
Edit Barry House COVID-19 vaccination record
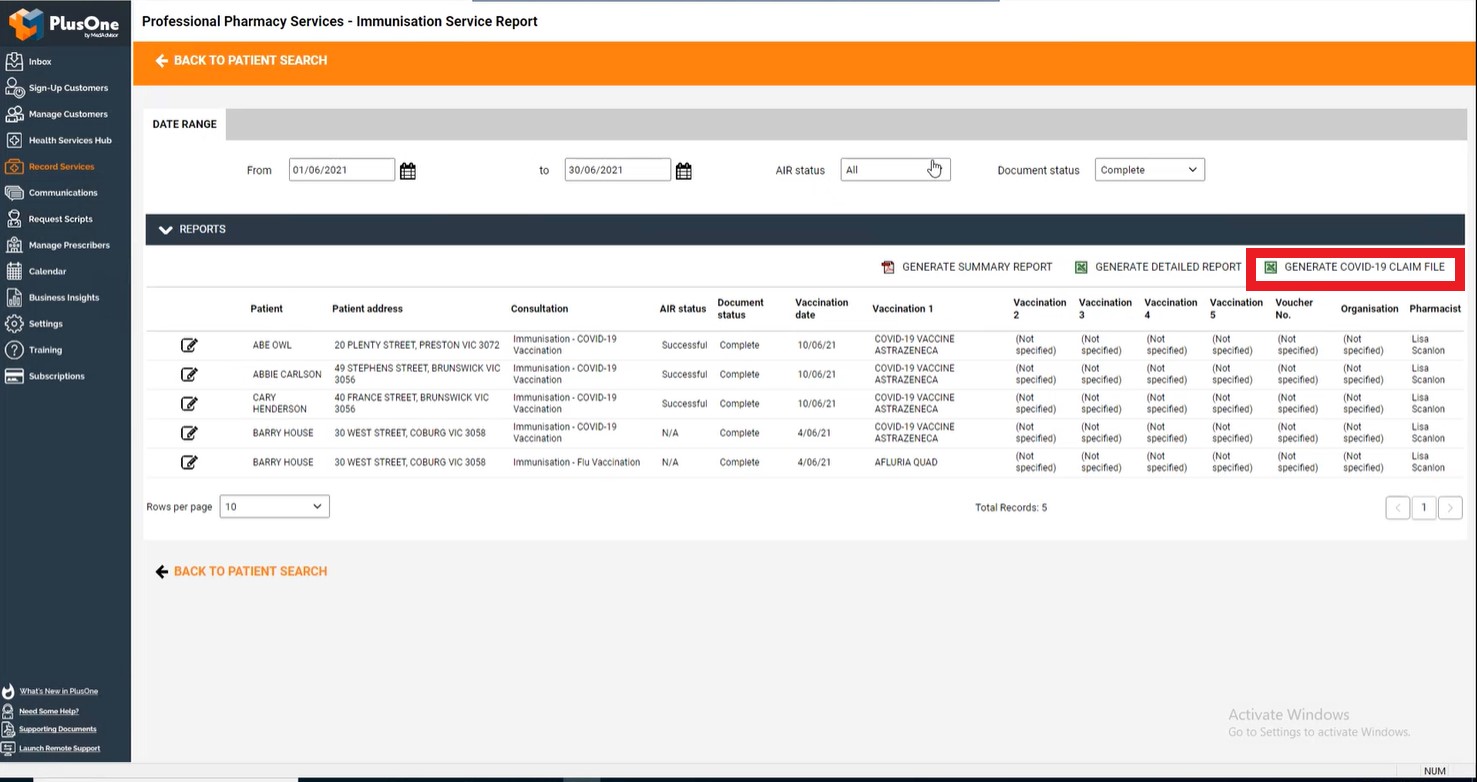[189, 433]
